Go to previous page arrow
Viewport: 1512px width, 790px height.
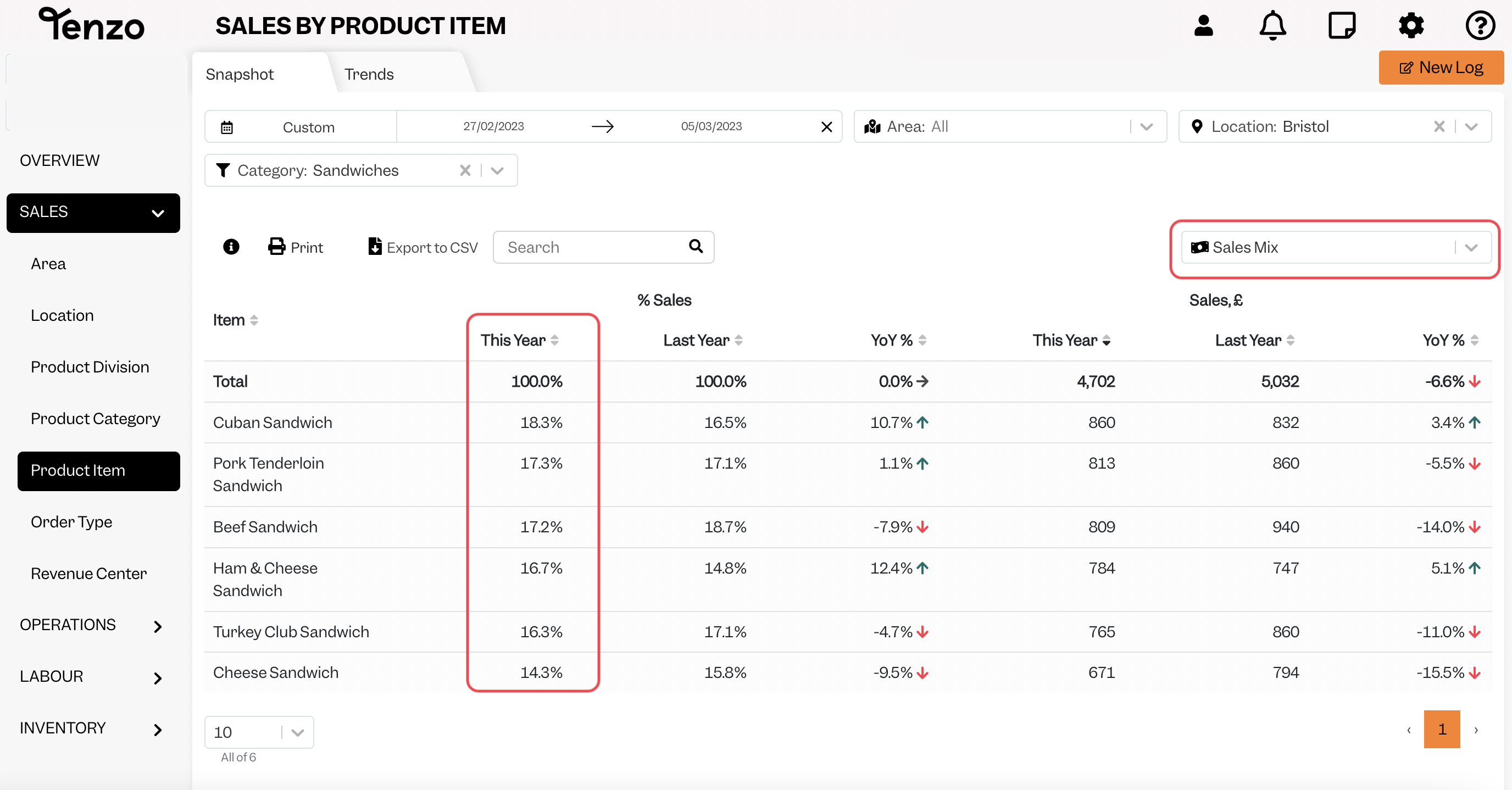click(1409, 730)
